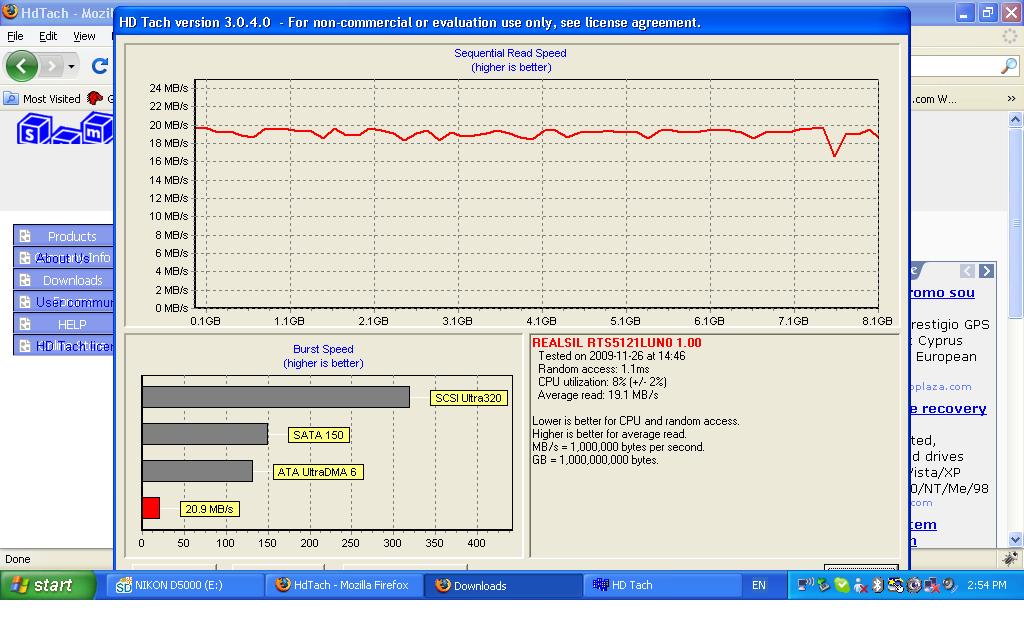This screenshot has height=639, width=1024.
Task: Select the HD Tach taskbar button
Action: click(662, 585)
